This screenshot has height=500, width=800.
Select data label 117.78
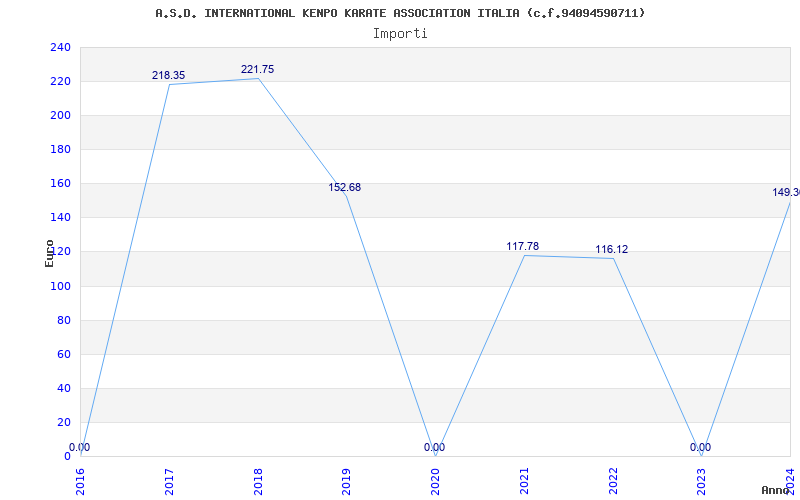[522, 246]
